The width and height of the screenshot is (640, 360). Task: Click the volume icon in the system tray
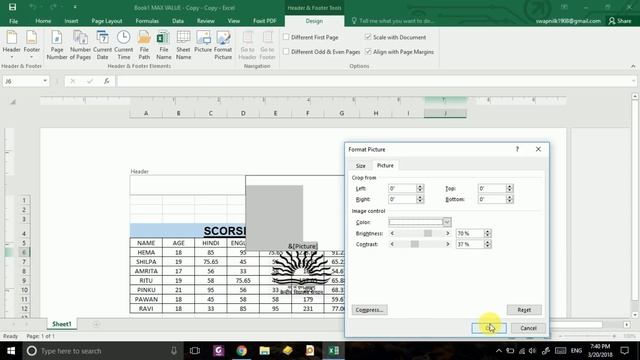[x=532, y=351]
